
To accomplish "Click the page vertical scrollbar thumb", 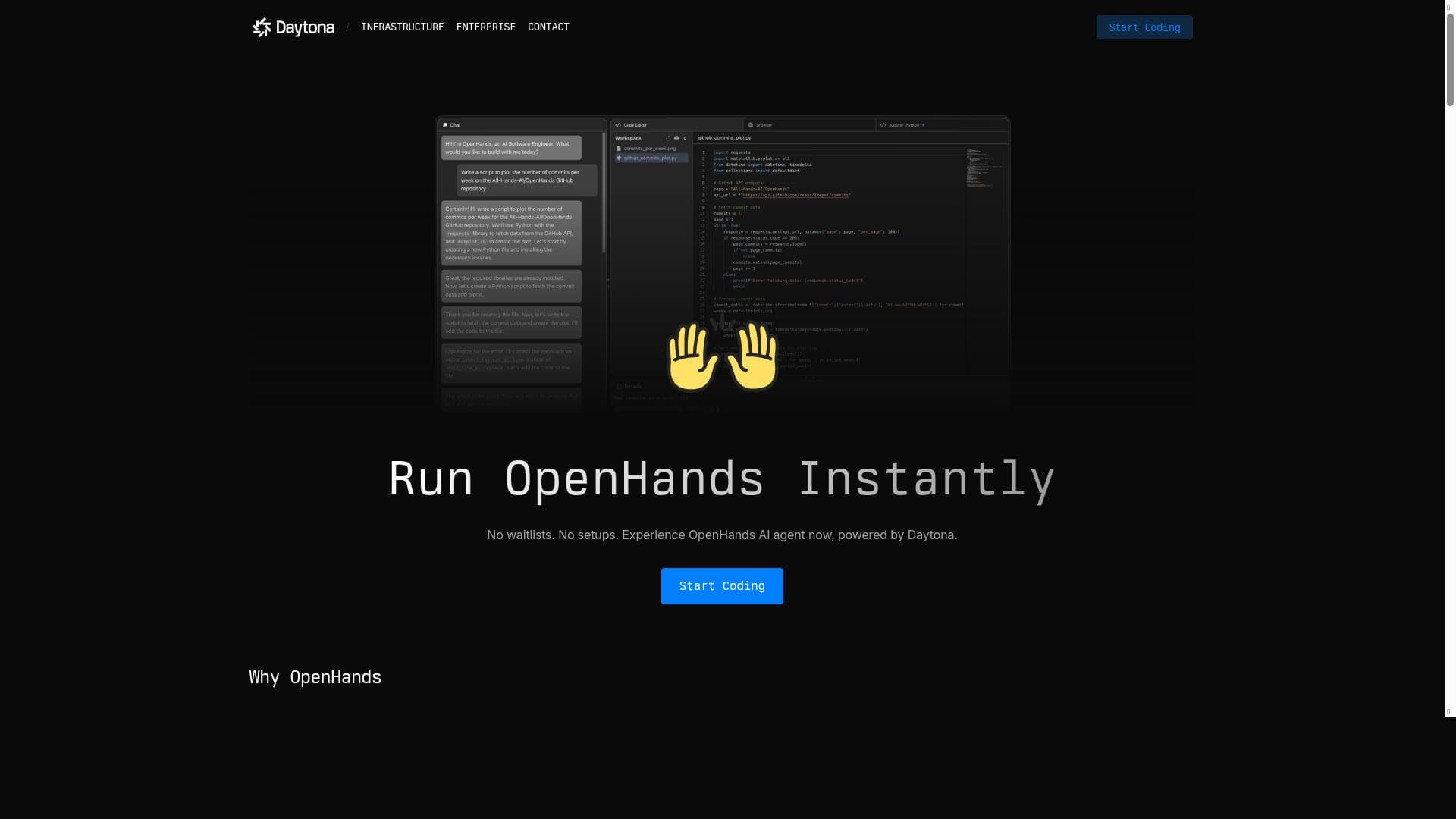I will pyautogui.click(x=1449, y=59).
